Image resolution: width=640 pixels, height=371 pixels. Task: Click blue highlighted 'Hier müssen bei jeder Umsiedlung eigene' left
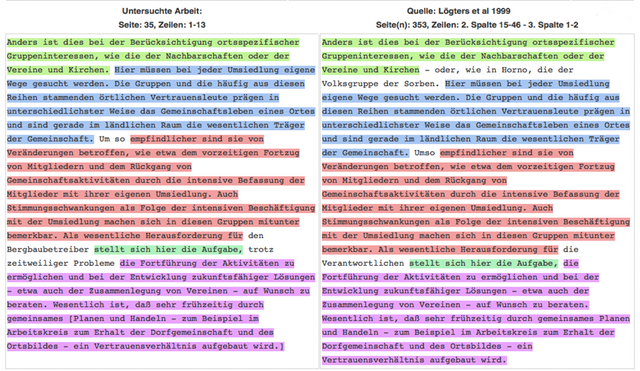click(x=215, y=70)
